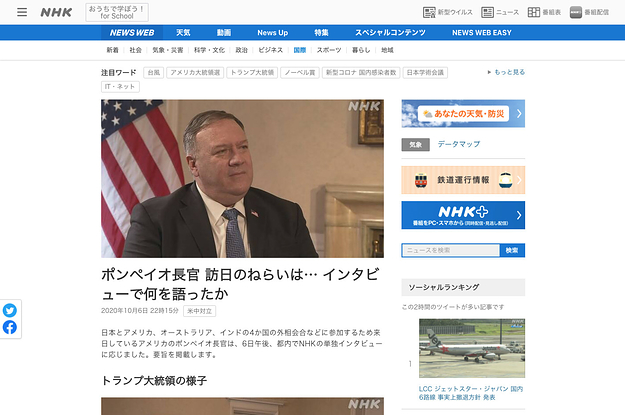The image size is (625, 415).
Task: Click the 検索 search button
Action: pos(512,250)
